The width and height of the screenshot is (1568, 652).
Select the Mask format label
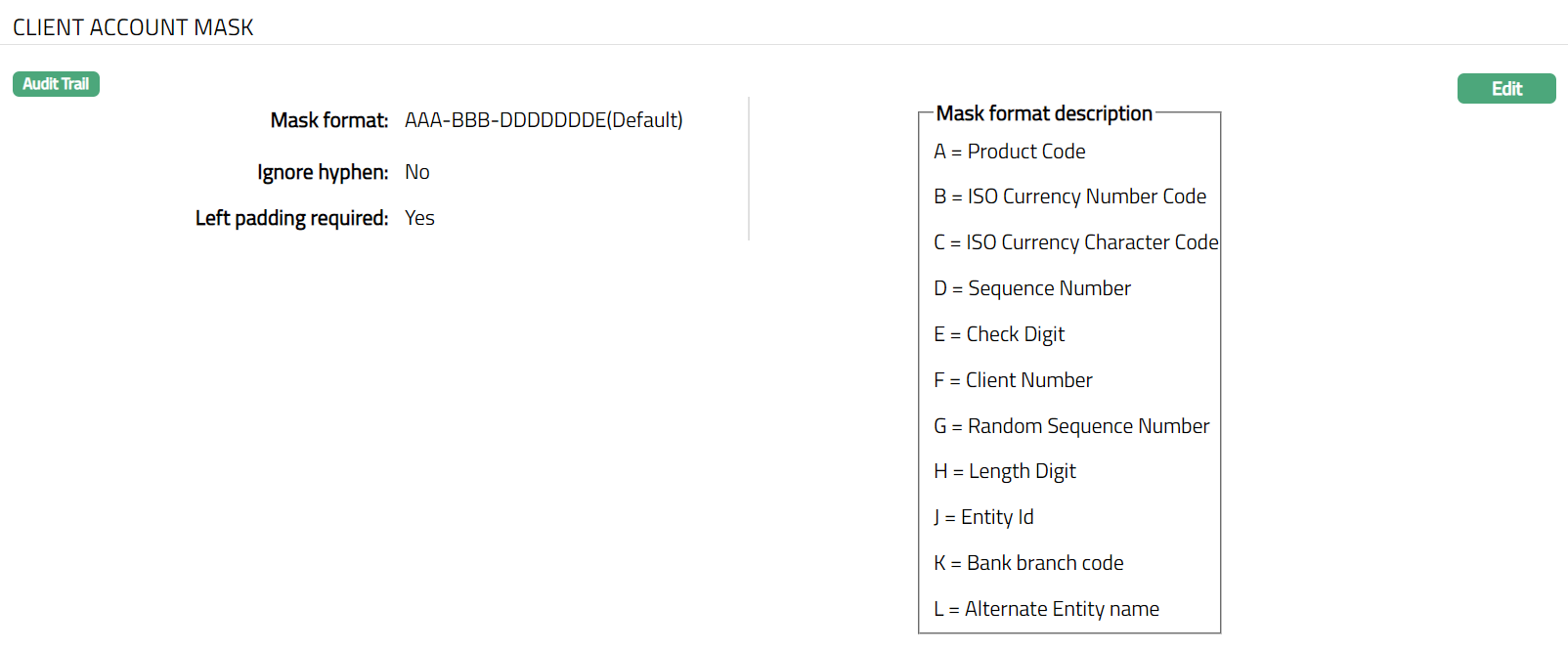coord(329,120)
